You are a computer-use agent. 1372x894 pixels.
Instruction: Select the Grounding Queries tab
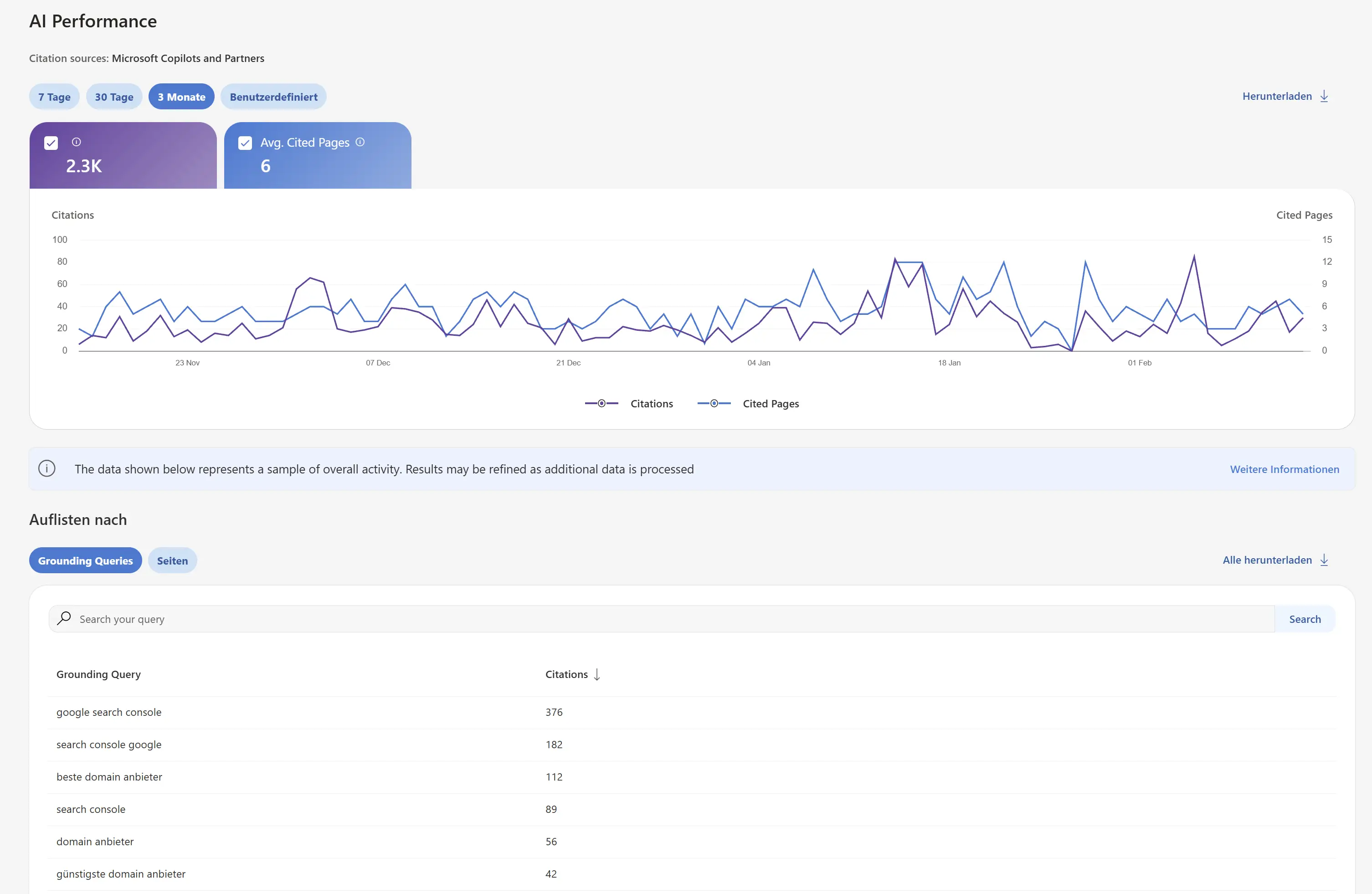point(85,560)
